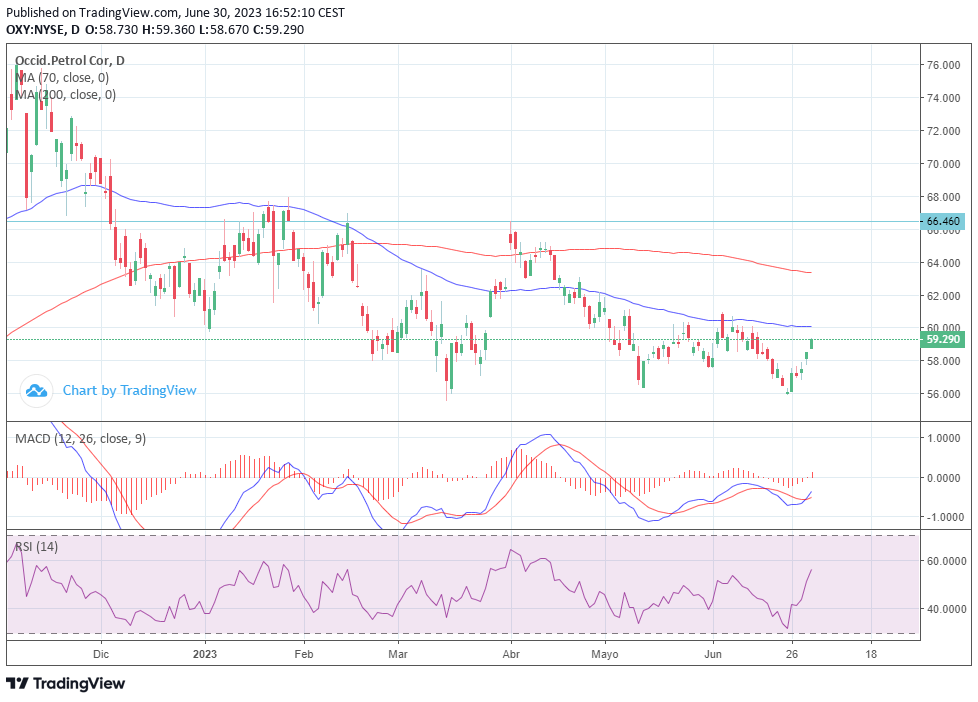The height and width of the screenshot is (702, 978).
Task: Click the 74.000 price axis label
Action: pyautogui.click(x=943, y=98)
